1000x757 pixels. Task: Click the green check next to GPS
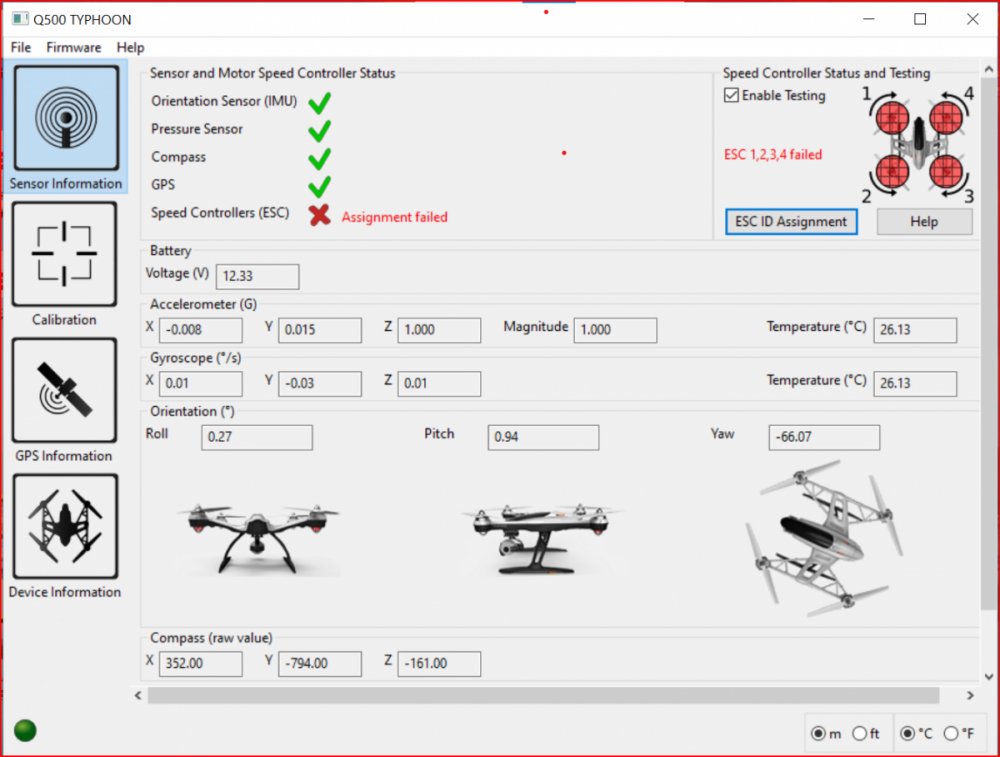tap(320, 186)
